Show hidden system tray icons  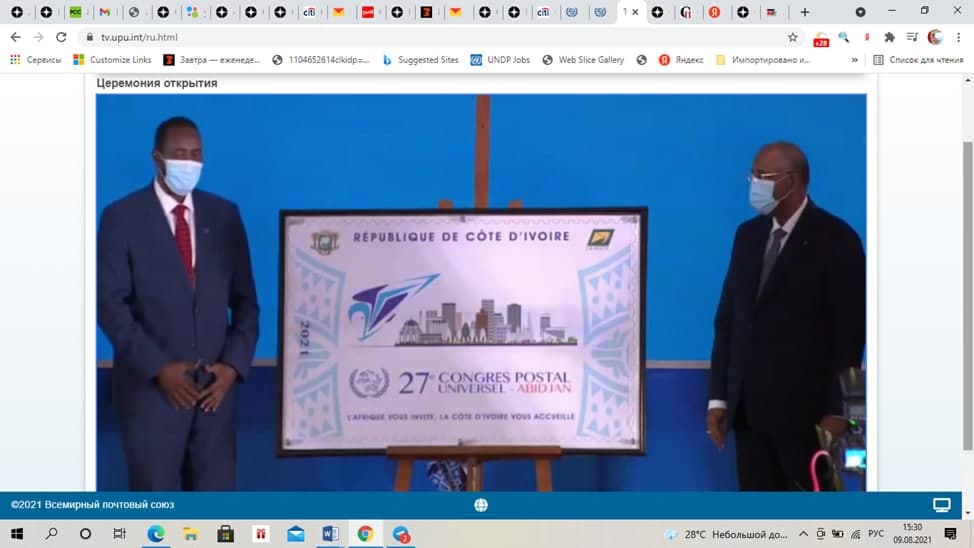pyautogui.click(x=803, y=534)
